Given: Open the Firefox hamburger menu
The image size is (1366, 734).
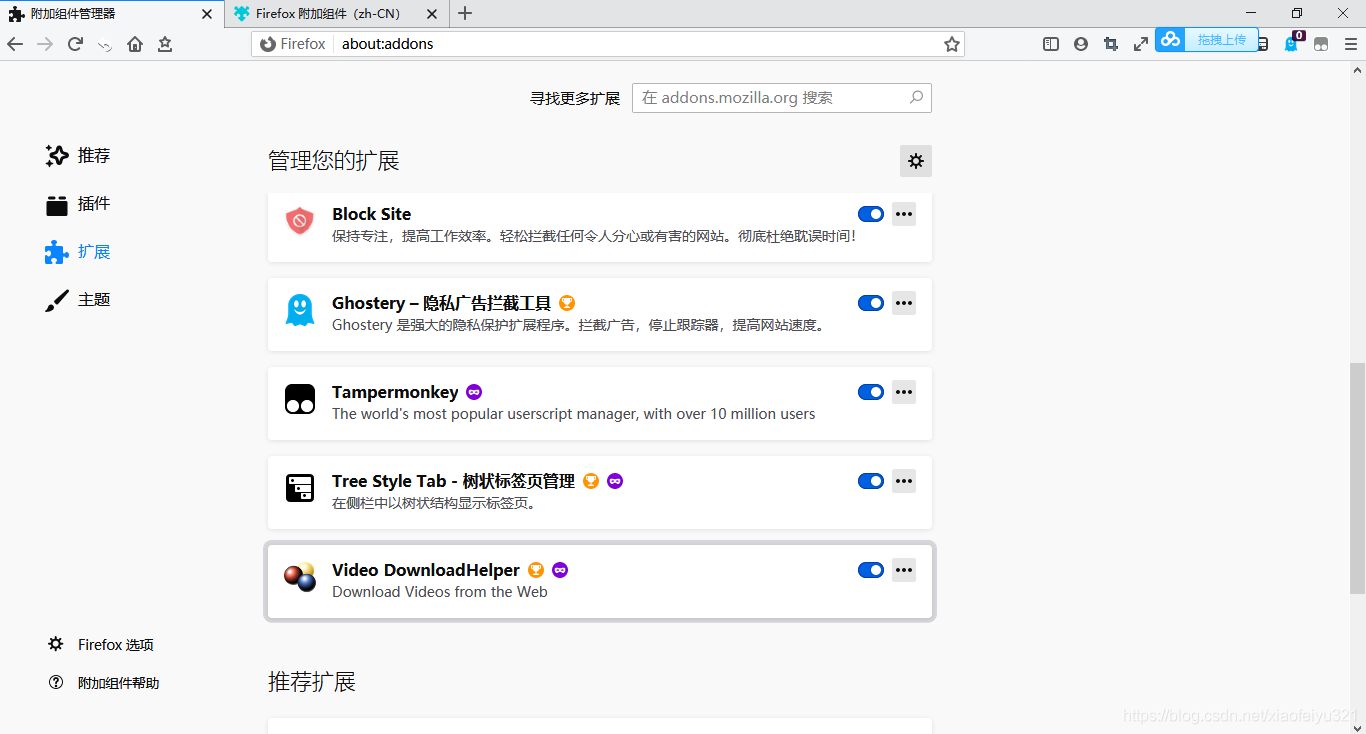Looking at the screenshot, I should (1350, 44).
